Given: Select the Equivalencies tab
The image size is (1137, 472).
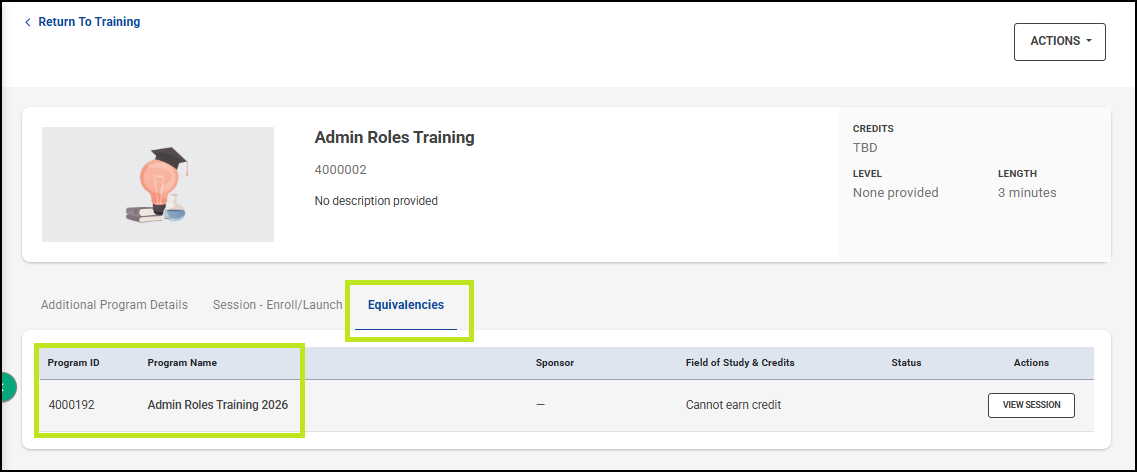Looking at the screenshot, I should [x=406, y=305].
